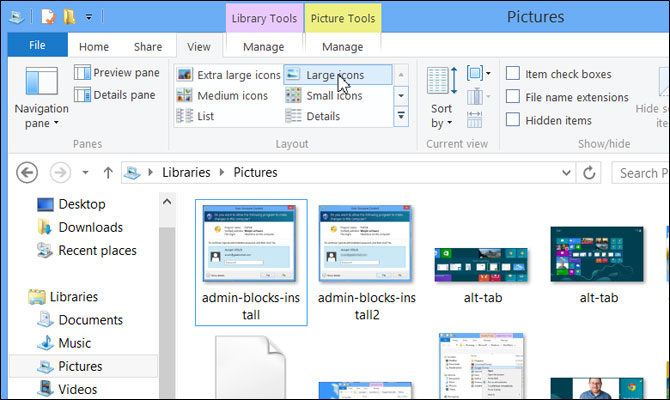This screenshot has width=670, height=400.
Task: Click the address bar location icon
Action: point(132,173)
